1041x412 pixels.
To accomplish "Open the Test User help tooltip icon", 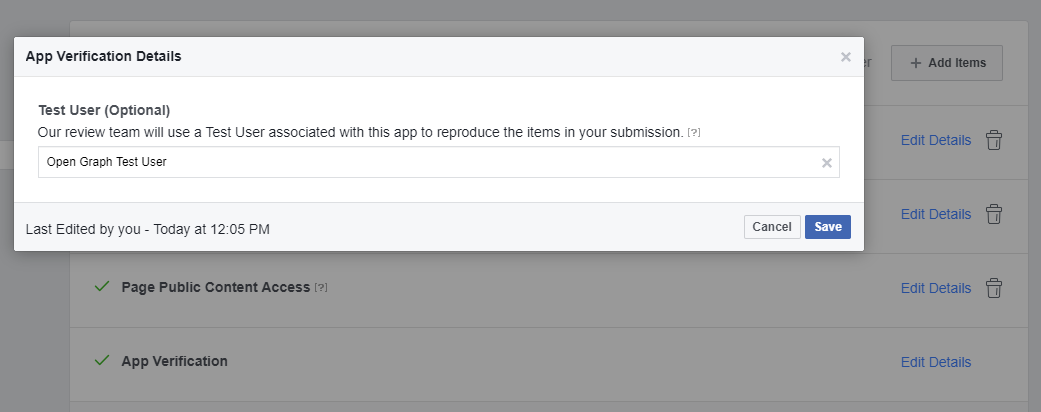I will pos(693,133).
